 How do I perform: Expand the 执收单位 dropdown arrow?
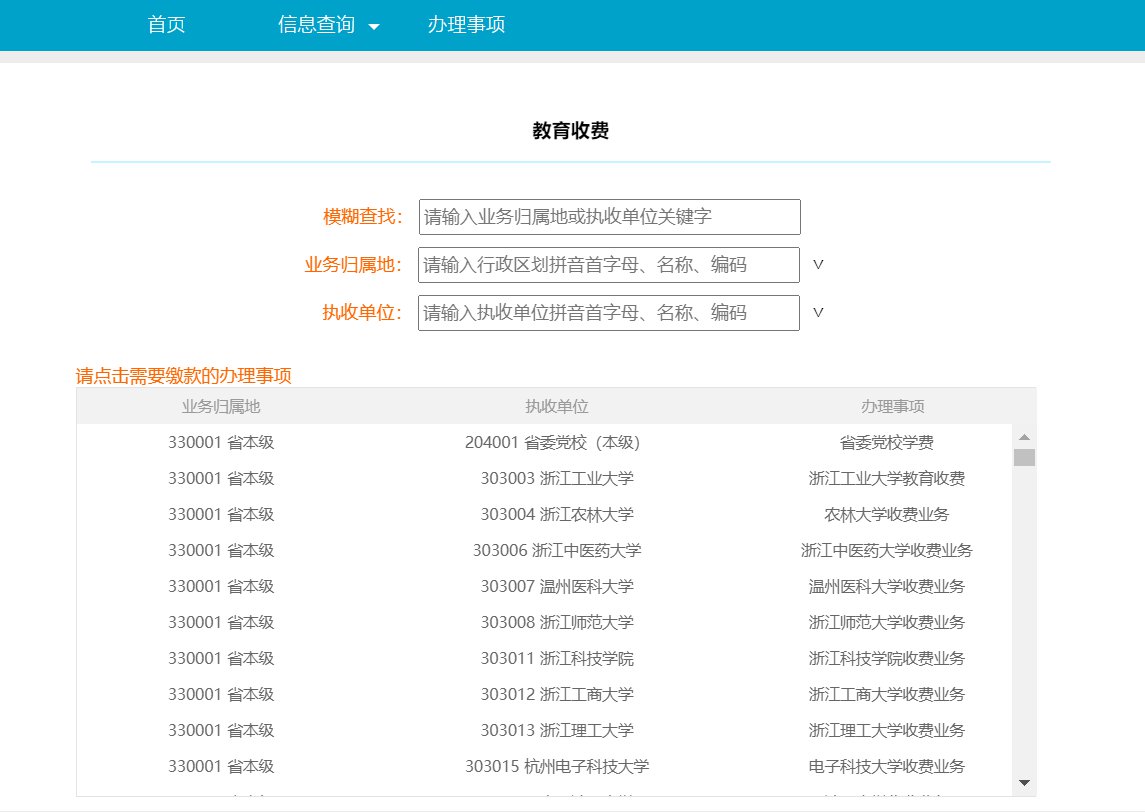818,313
